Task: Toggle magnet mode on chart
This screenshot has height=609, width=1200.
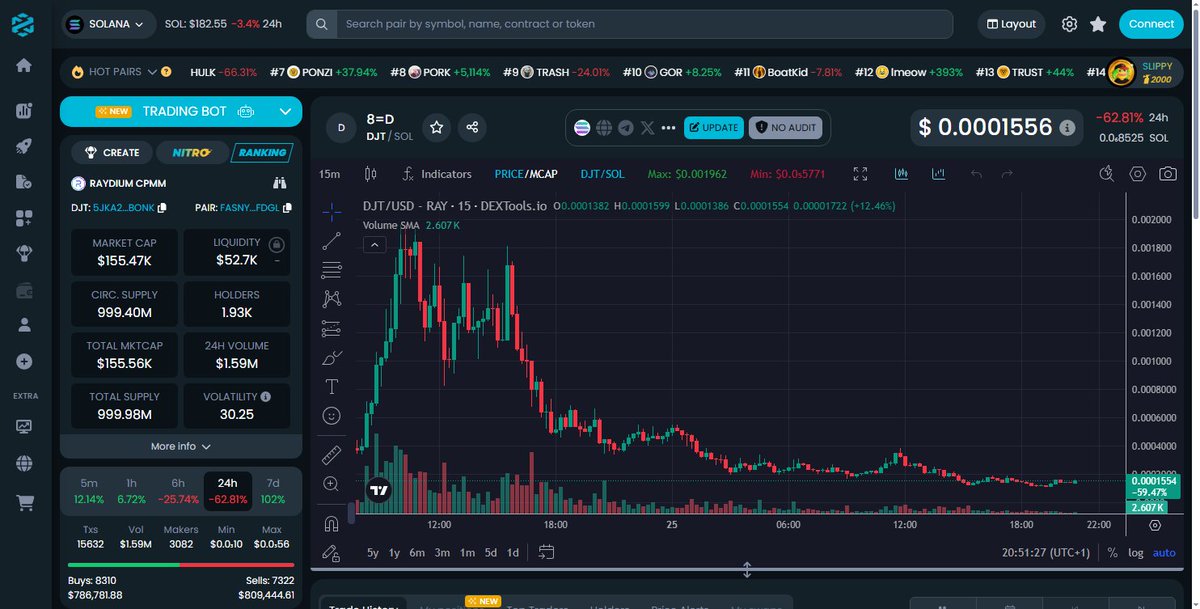Action: click(331, 523)
